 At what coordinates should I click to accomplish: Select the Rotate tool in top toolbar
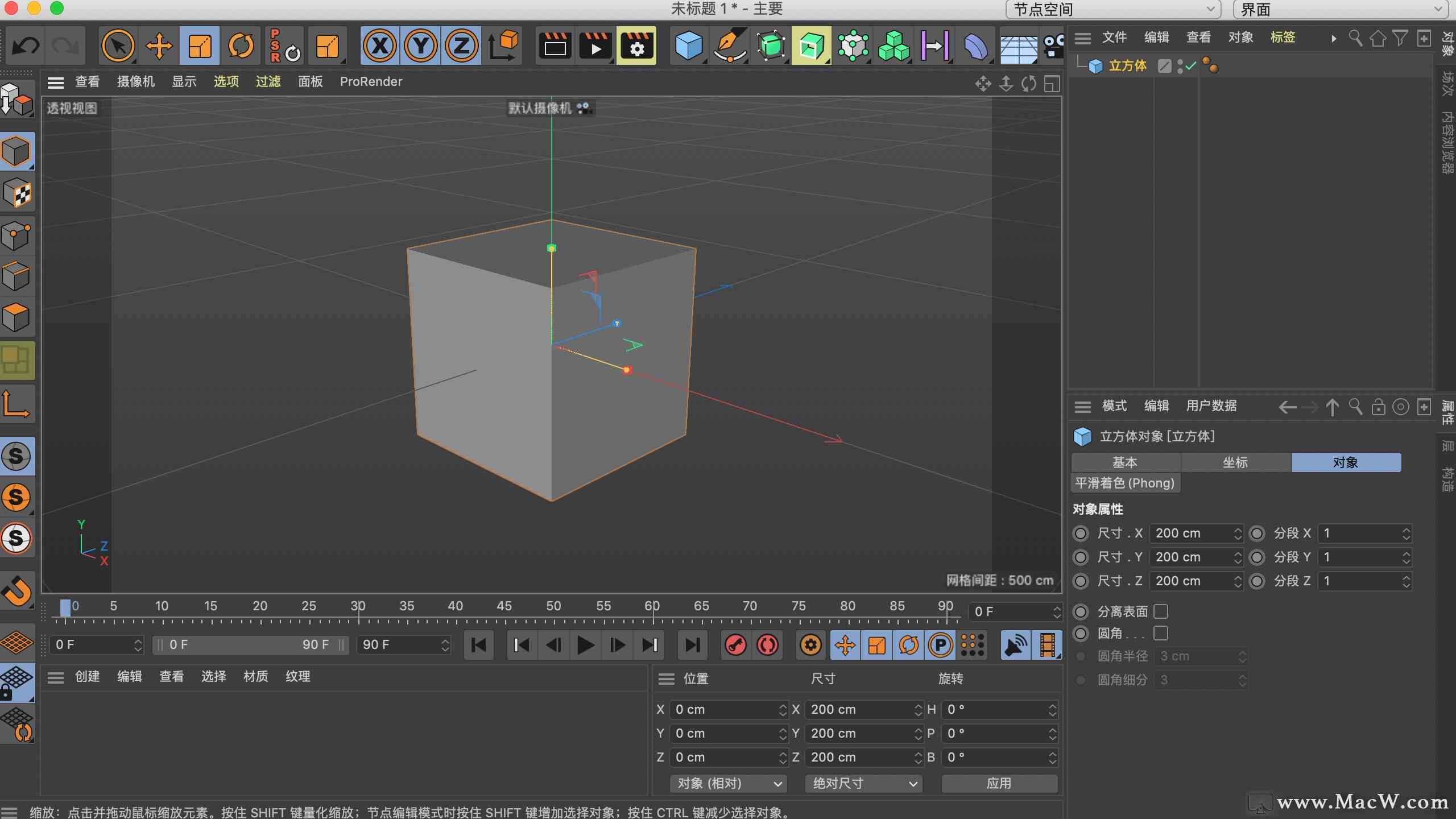[x=241, y=45]
